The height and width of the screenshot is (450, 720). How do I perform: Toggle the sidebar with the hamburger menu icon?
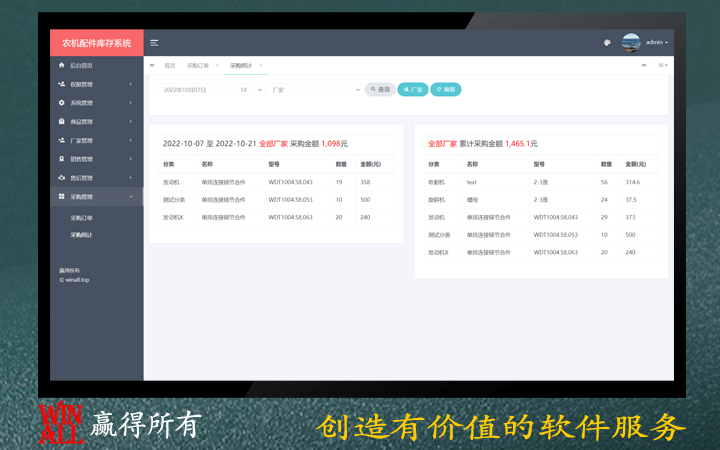[x=154, y=43]
